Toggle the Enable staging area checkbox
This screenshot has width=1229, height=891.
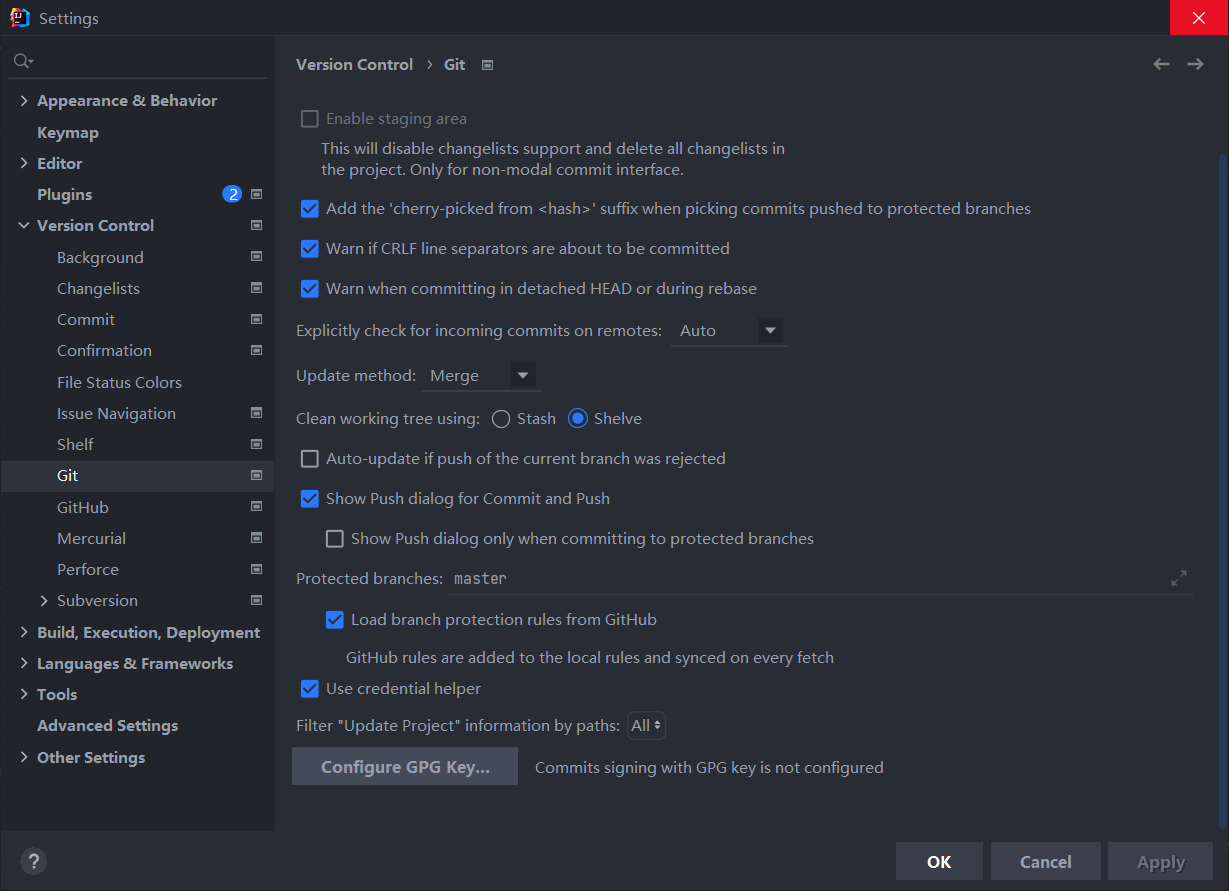point(310,119)
